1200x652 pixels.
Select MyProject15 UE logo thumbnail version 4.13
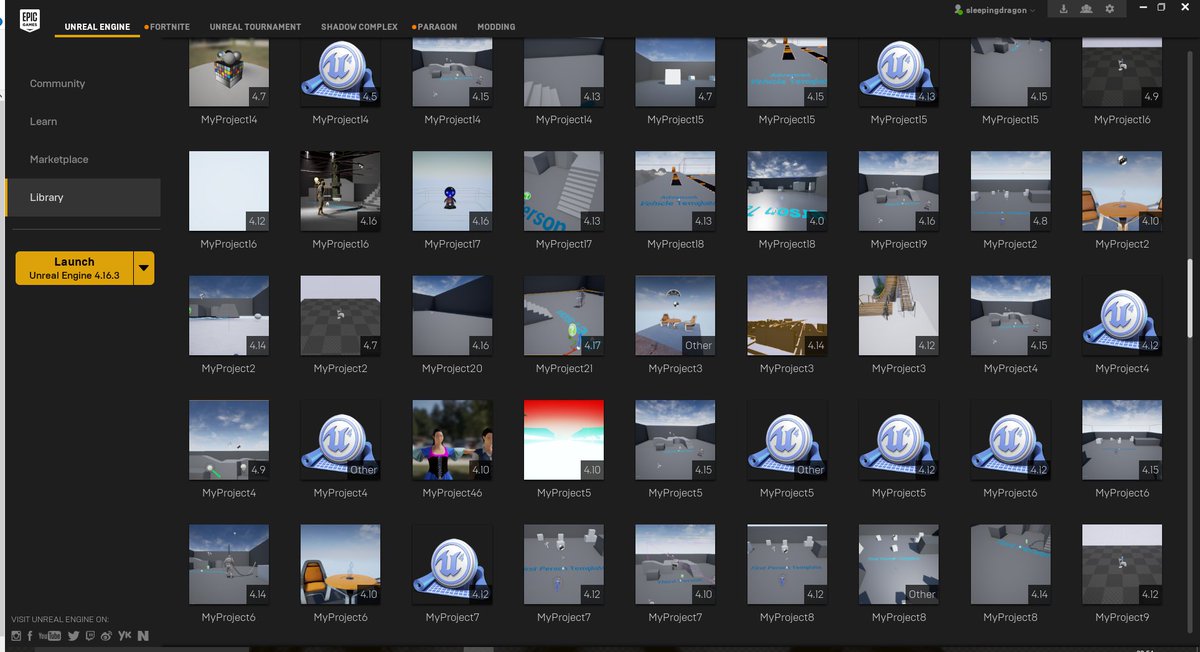pos(899,72)
